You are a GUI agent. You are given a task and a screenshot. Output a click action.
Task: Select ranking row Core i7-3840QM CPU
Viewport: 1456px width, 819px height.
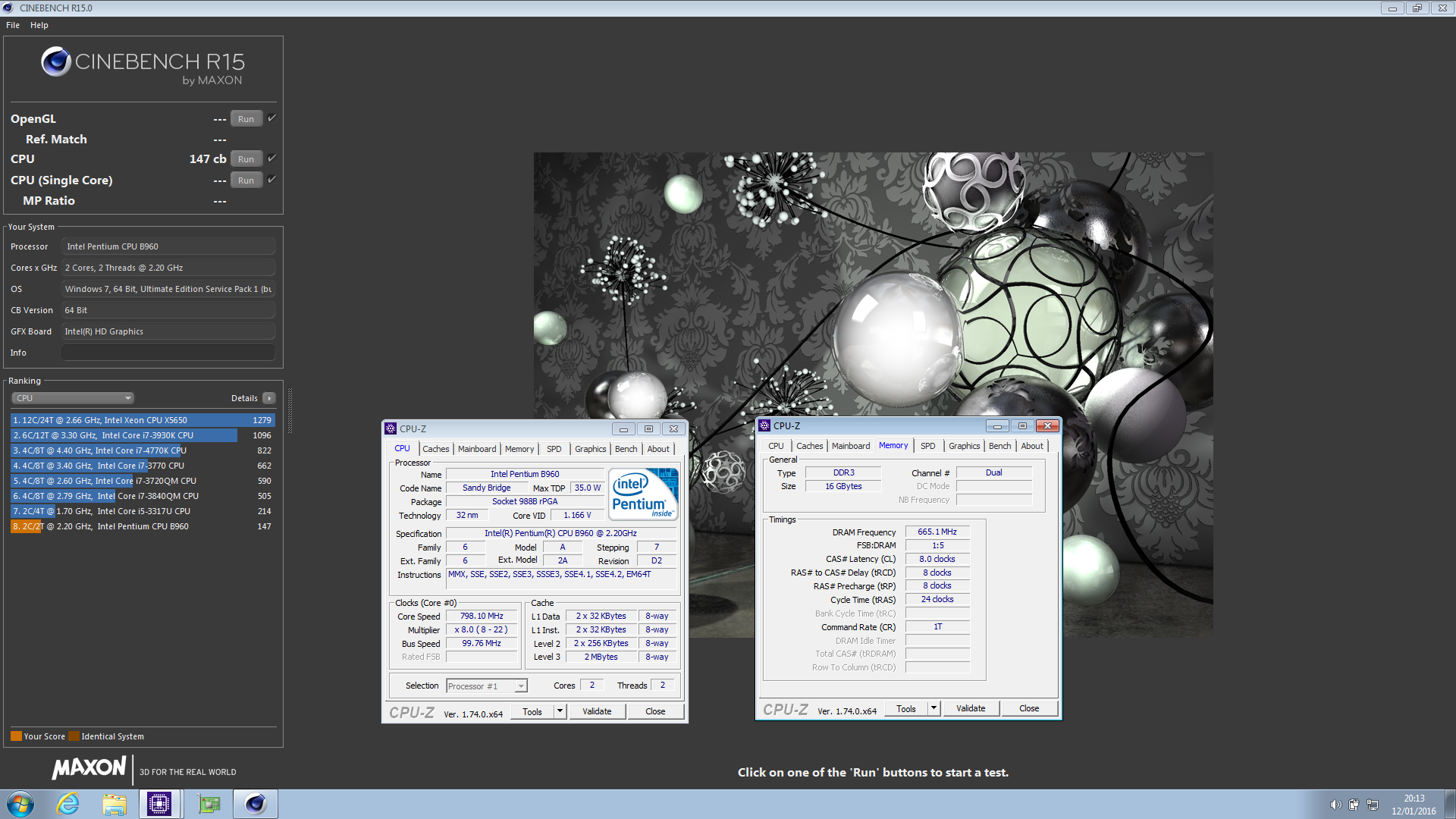click(143, 496)
